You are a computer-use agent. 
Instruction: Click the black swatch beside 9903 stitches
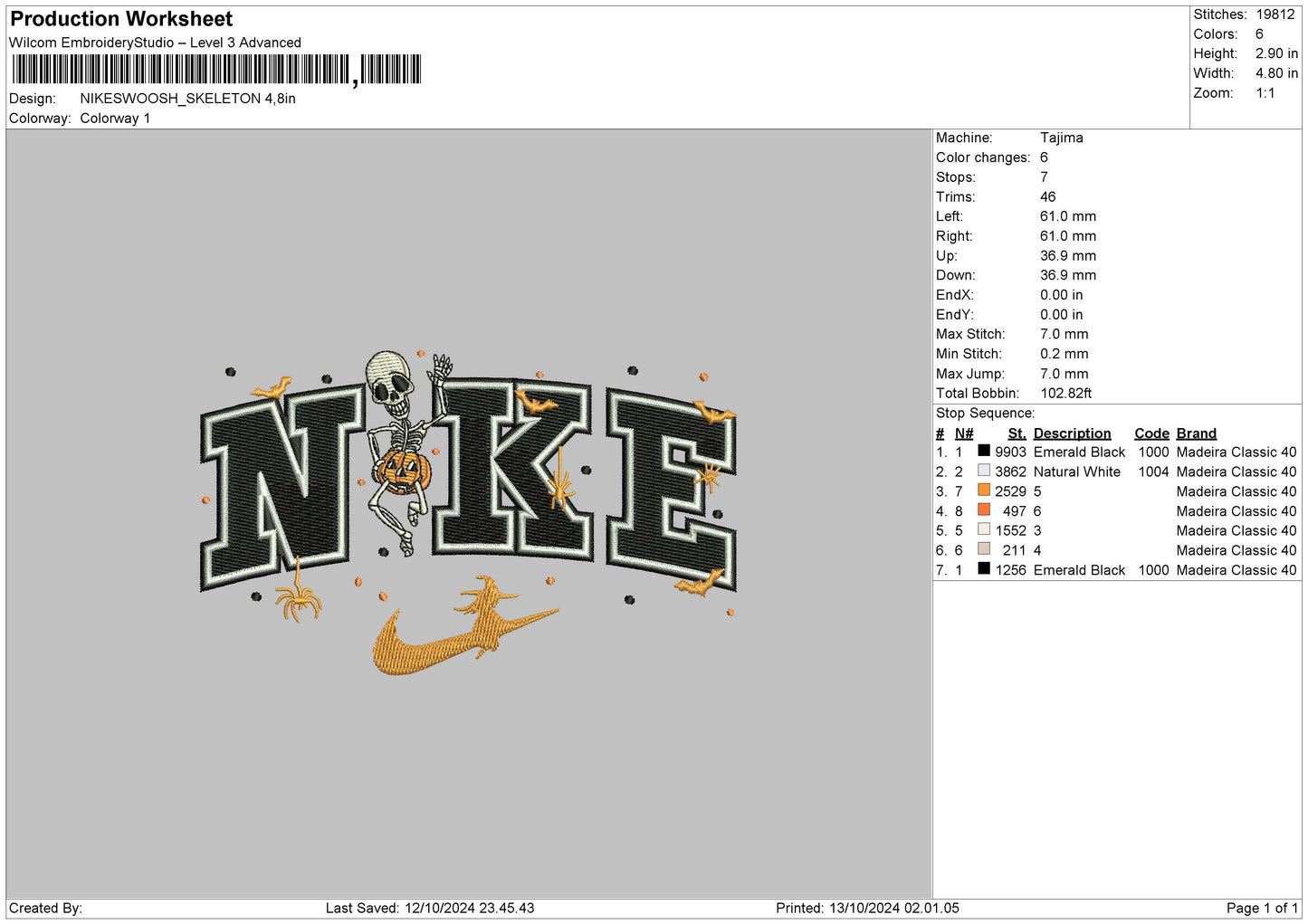(x=984, y=451)
